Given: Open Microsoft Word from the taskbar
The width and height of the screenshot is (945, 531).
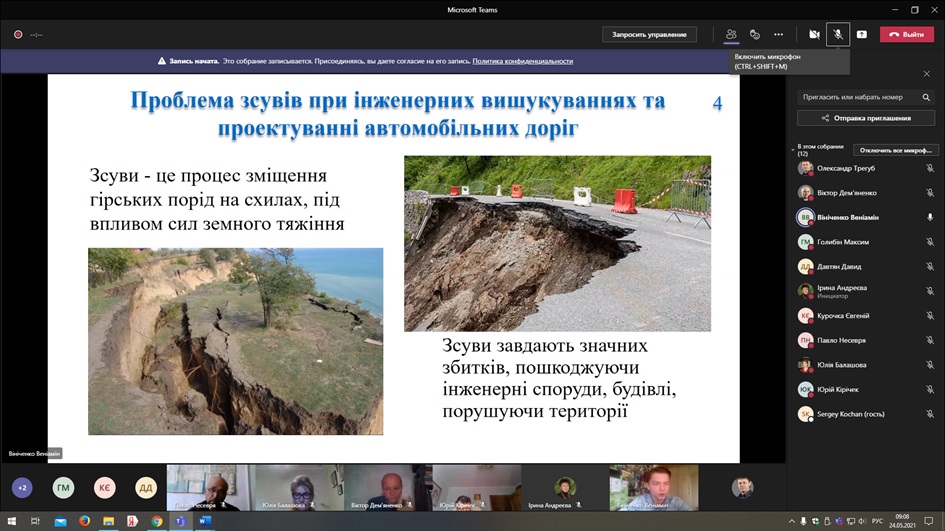Looking at the screenshot, I should coord(205,521).
